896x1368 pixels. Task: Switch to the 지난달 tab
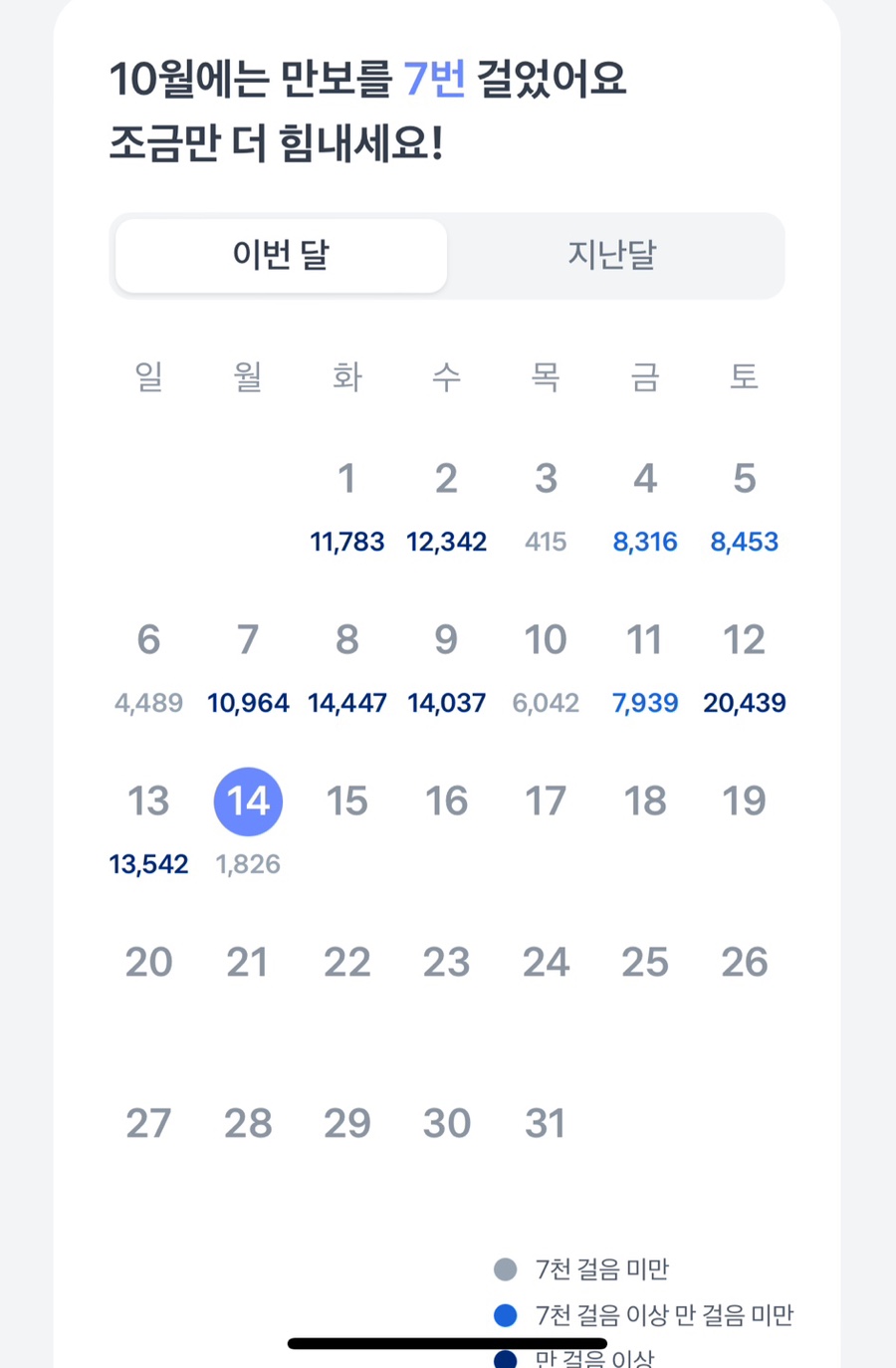612,256
